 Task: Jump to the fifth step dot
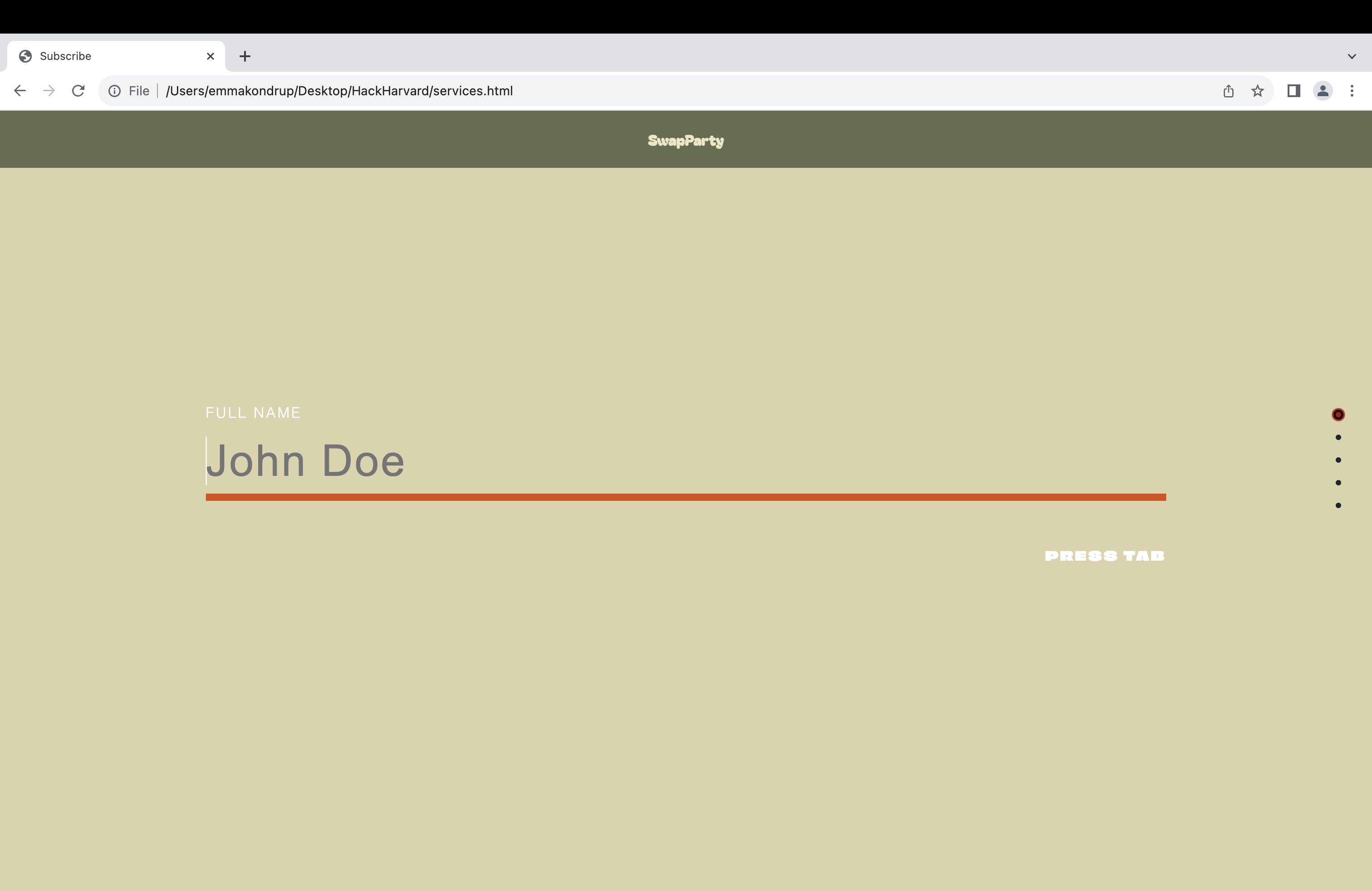(x=1338, y=505)
